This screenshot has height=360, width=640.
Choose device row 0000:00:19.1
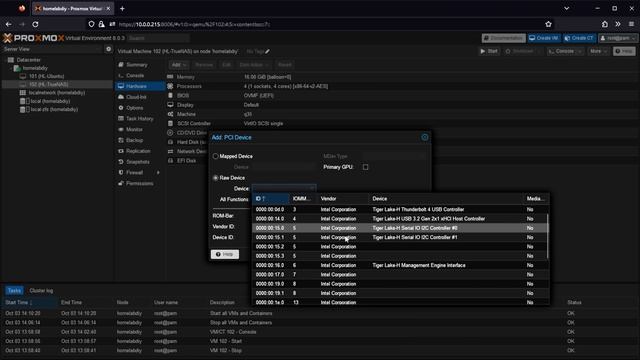[x=400, y=293]
